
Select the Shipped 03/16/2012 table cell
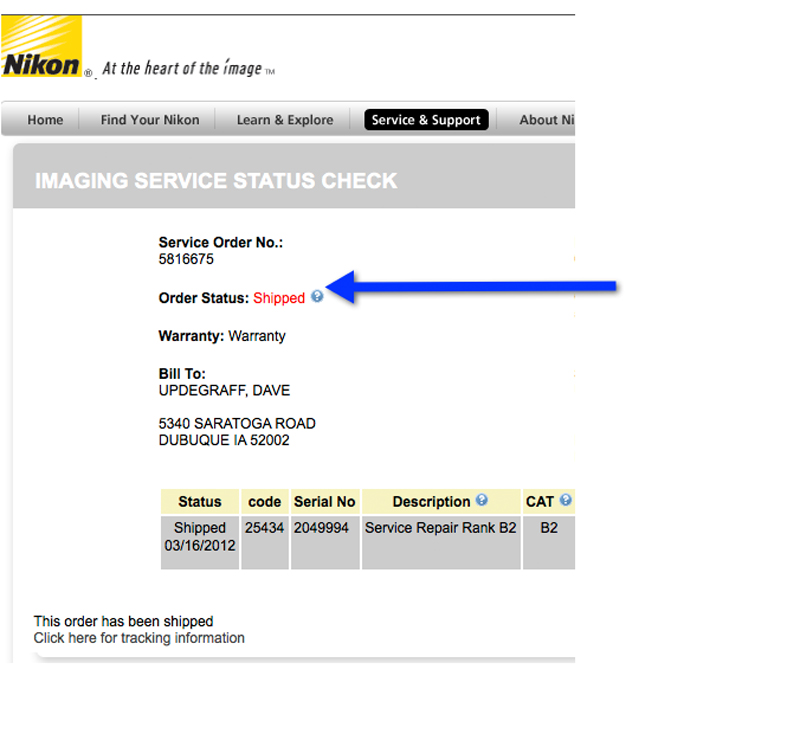200,537
